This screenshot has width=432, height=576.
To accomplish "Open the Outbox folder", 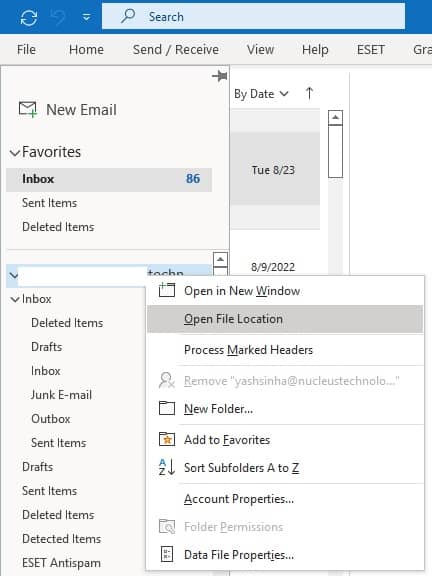I will click(51, 419).
